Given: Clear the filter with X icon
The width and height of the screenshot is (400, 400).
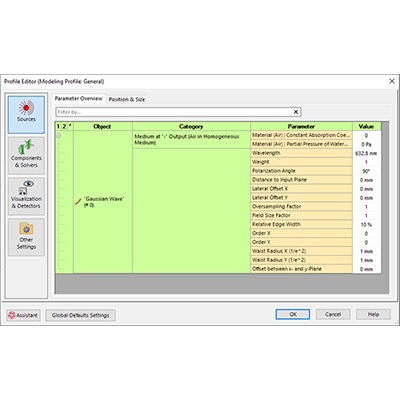Looking at the screenshot, I should pyautogui.click(x=296, y=112).
